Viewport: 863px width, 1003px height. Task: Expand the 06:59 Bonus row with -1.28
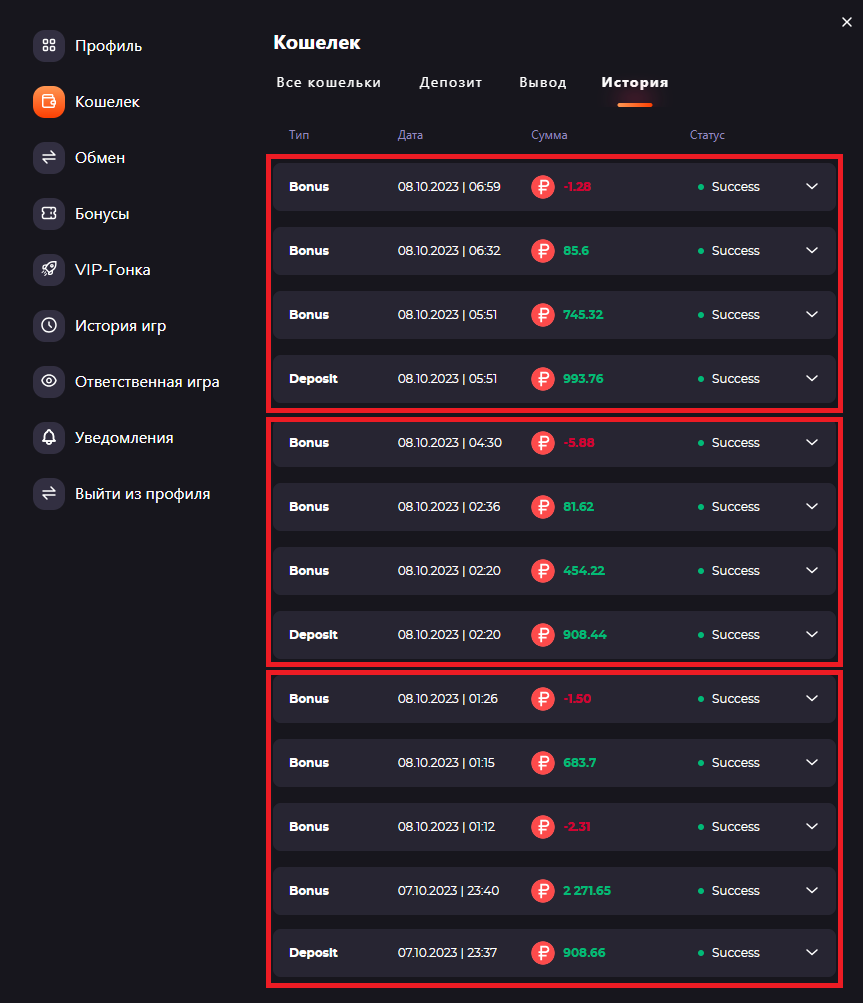[x=812, y=187]
